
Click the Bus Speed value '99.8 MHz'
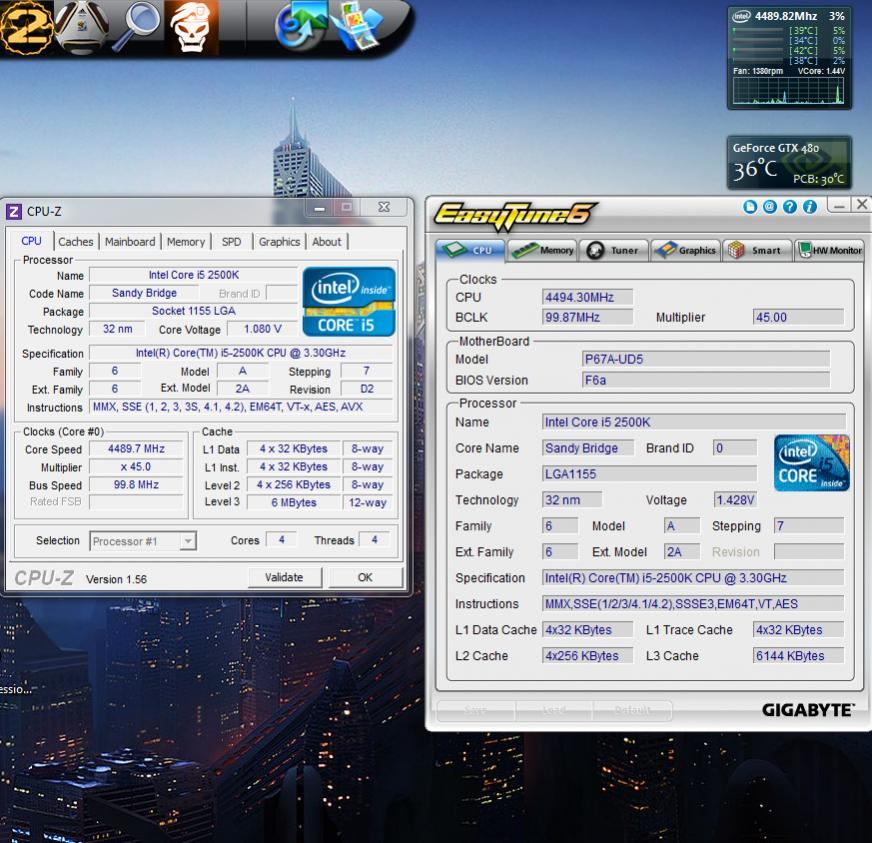tap(136, 485)
